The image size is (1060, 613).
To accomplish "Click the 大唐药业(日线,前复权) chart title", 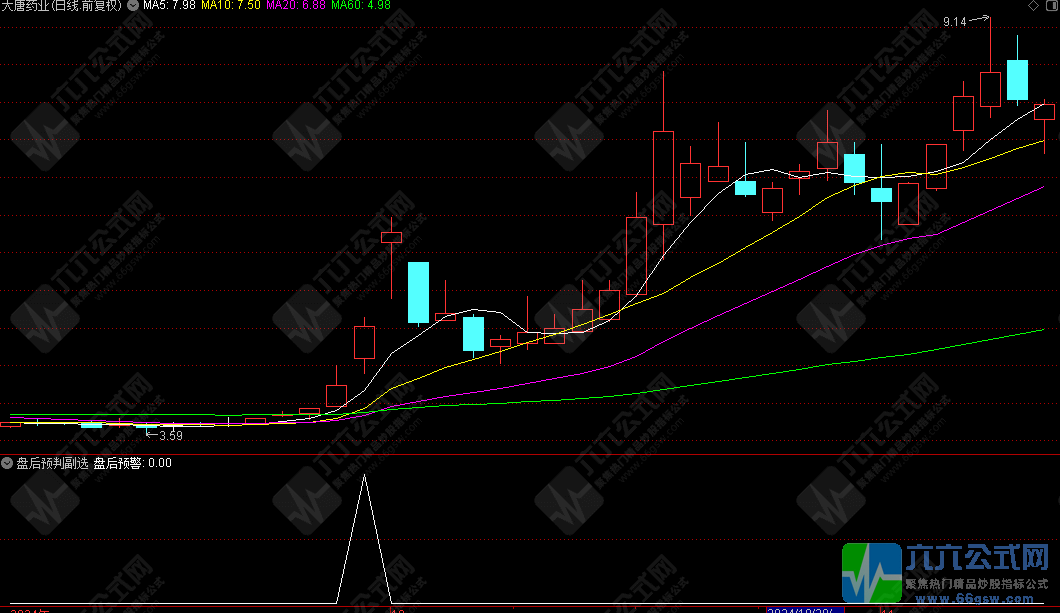I will point(62,5).
